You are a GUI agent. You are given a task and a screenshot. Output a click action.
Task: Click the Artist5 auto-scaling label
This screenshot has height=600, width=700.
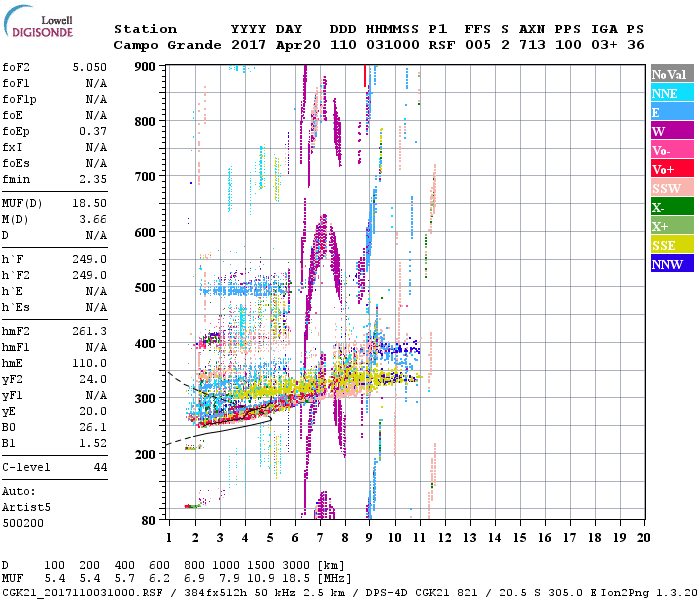point(26,508)
